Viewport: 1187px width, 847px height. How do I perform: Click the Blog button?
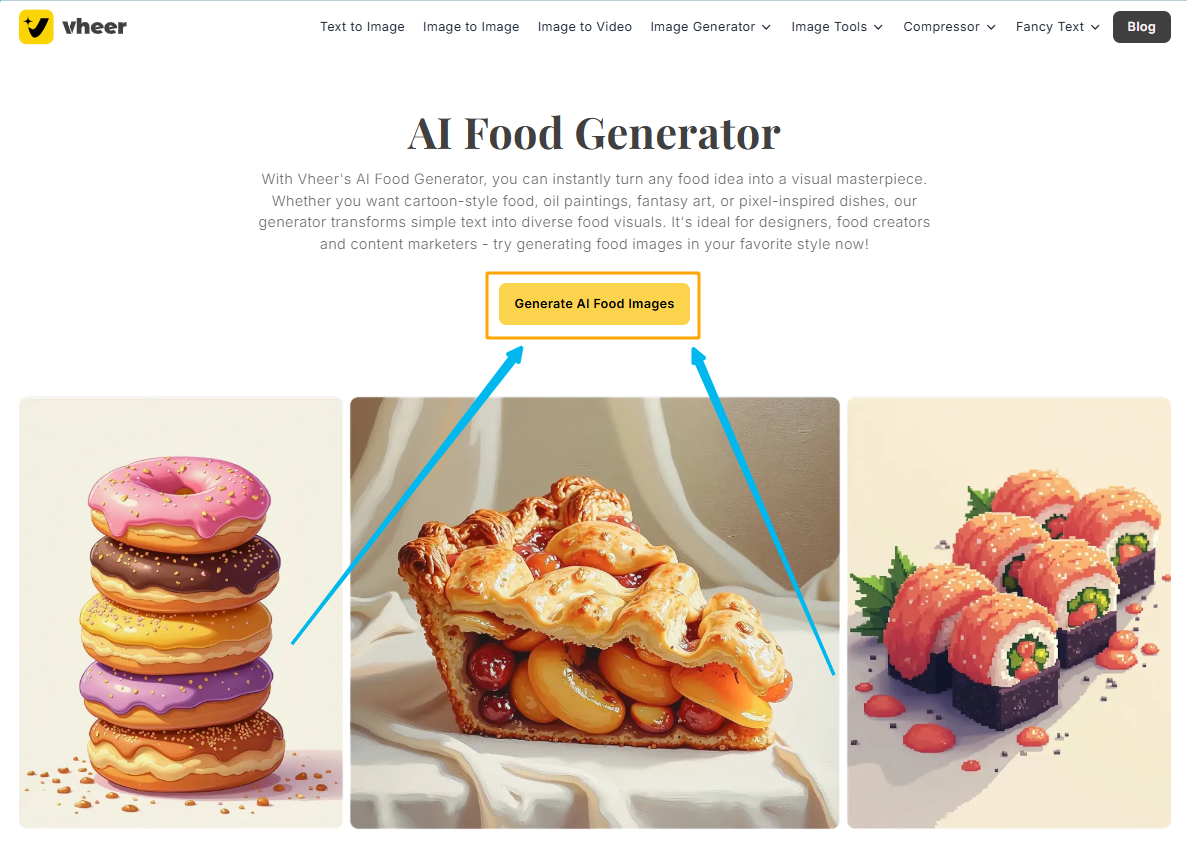pyautogui.click(x=1142, y=26)
